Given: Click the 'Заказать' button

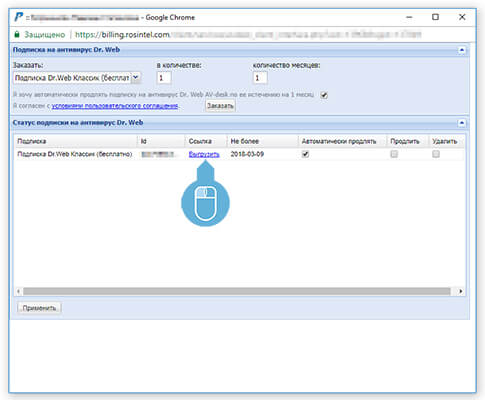Looking at the screenshot, I should pos(220,106).
